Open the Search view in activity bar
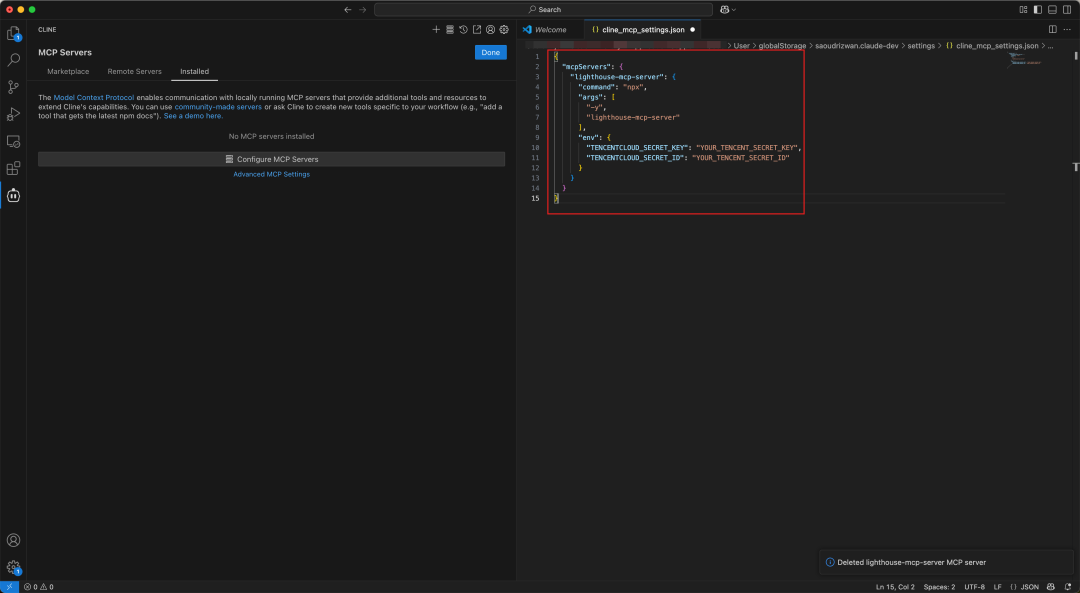The width and height of the screenshot is (1080, 593). [13, 60]
